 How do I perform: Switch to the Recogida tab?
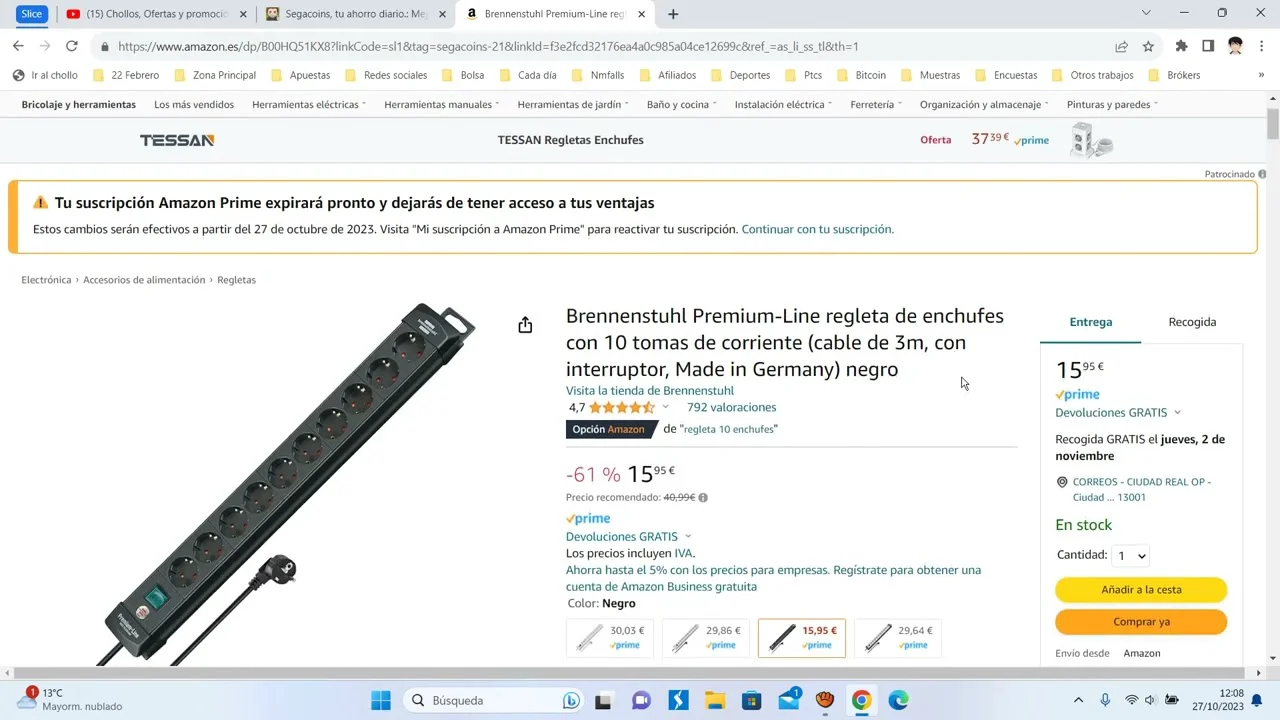point(1192,322)
